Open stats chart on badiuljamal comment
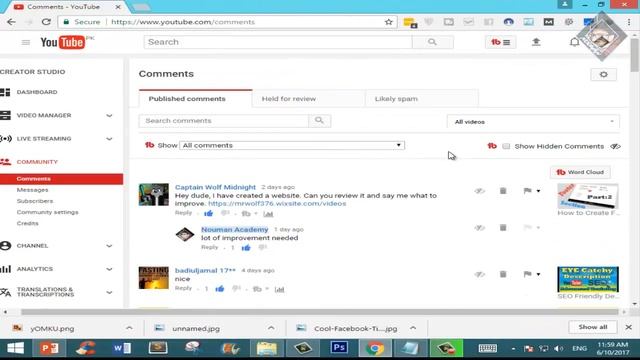Screen dimensions: 640x360 click(x=279, y=289)
